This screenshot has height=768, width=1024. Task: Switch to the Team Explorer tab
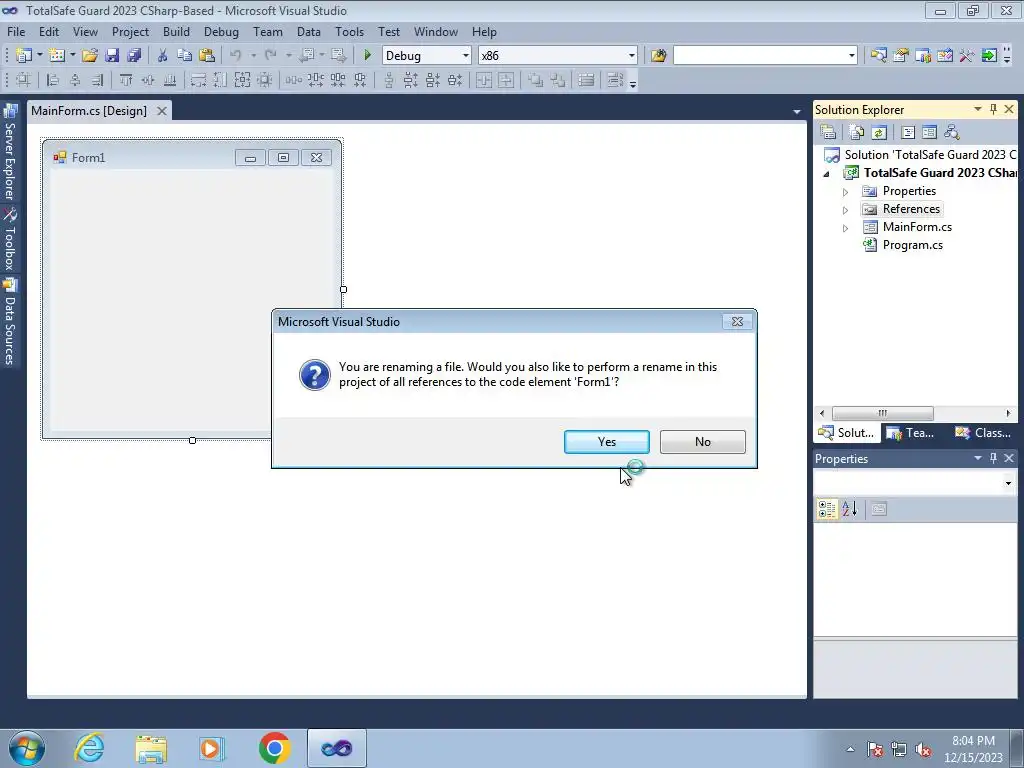911,433
